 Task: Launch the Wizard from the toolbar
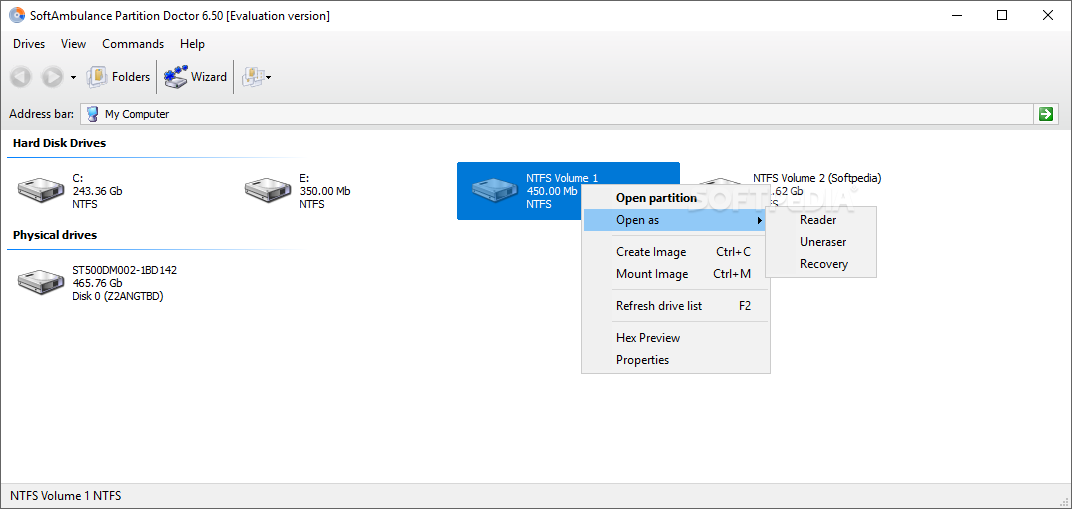click(x=195, y=77)
